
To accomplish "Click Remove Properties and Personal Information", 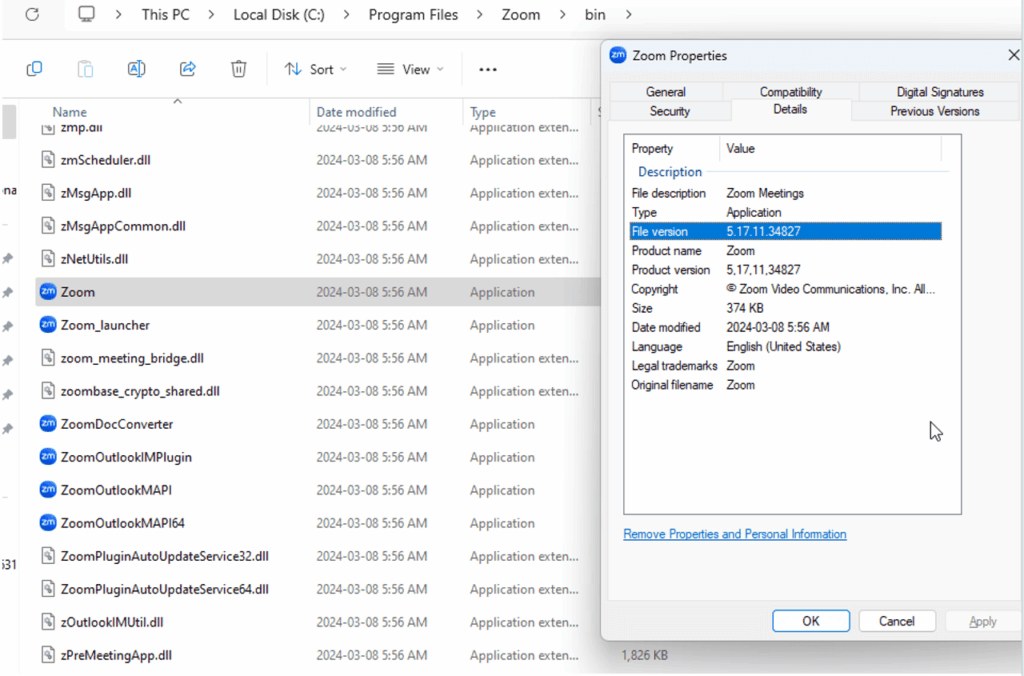I will (734, 534).
